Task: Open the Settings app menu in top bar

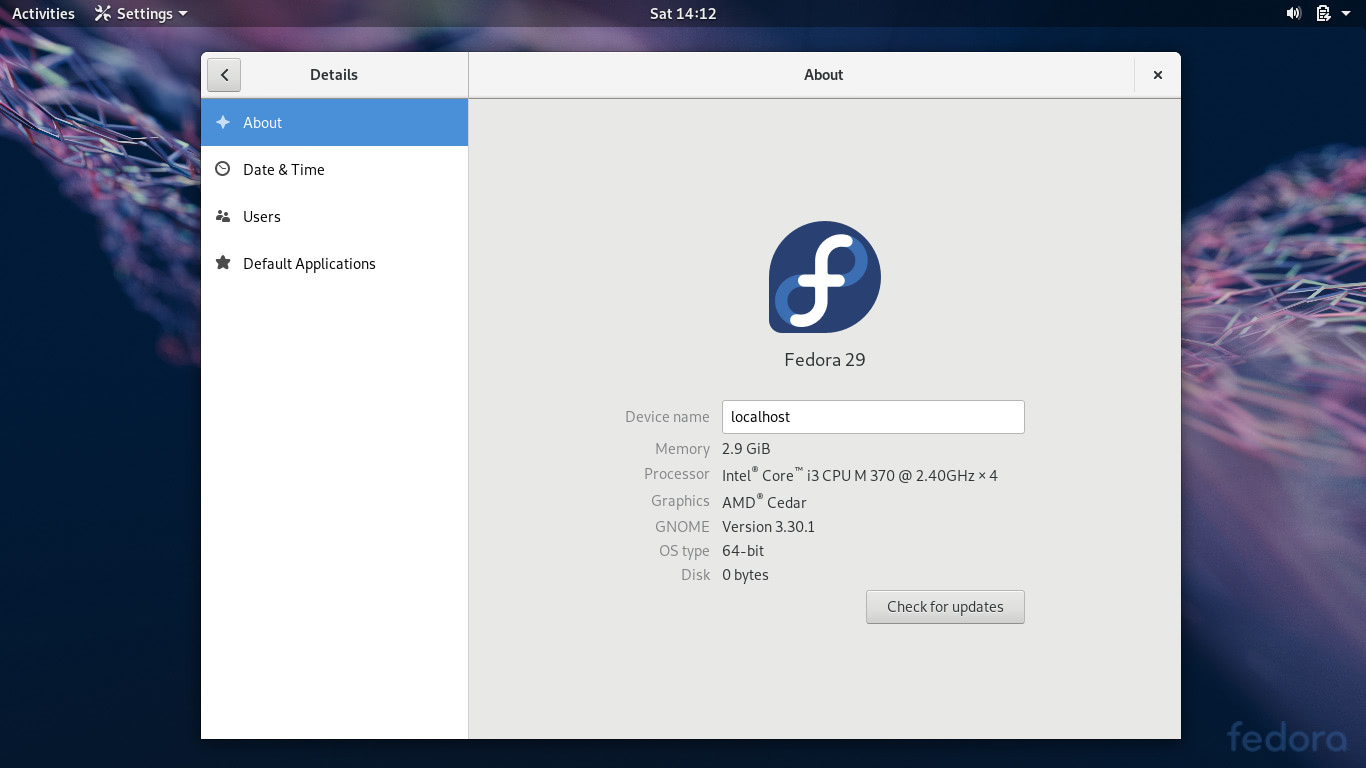Action: tap(141, 13)
